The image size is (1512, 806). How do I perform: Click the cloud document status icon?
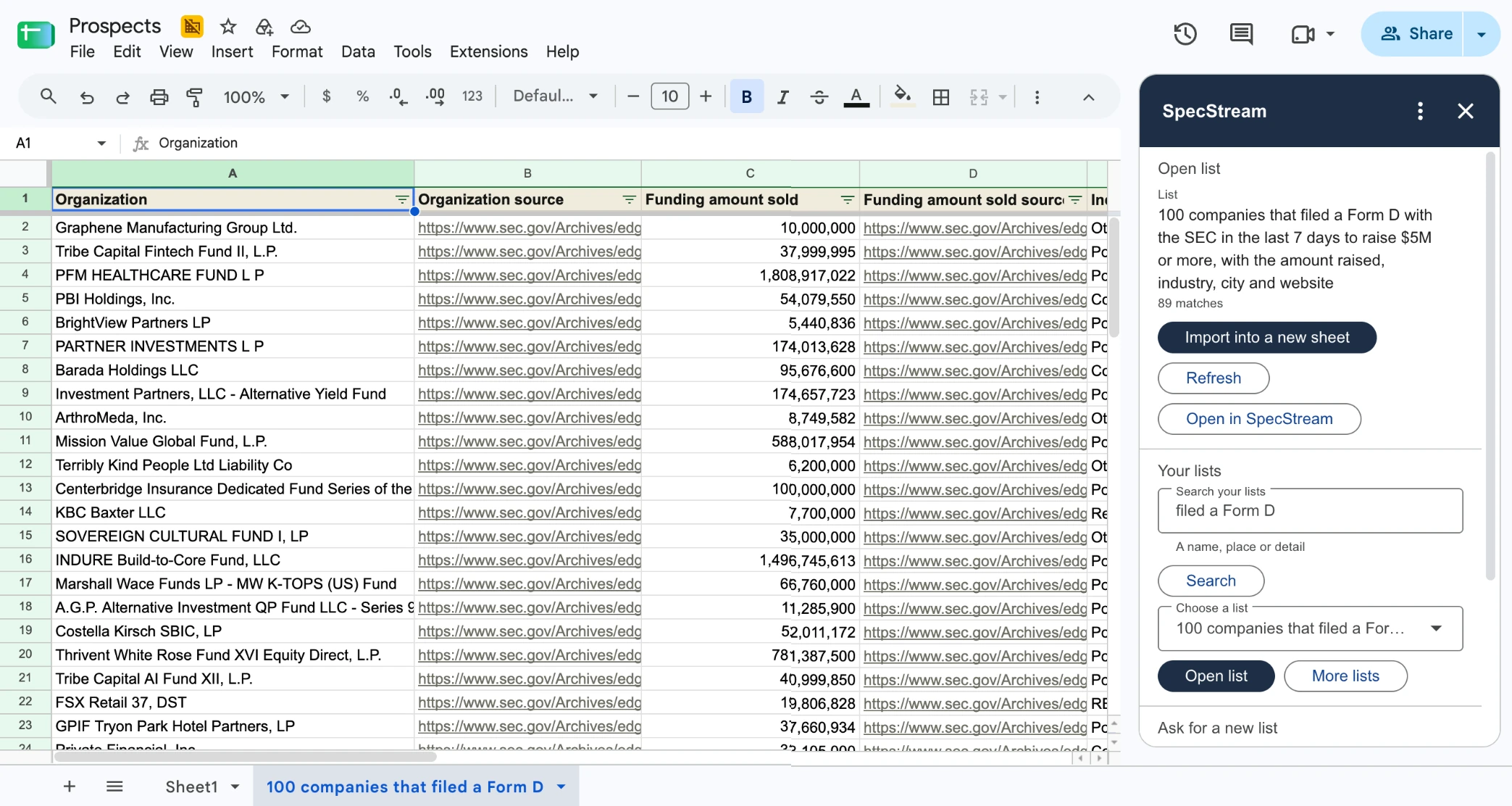300,27
